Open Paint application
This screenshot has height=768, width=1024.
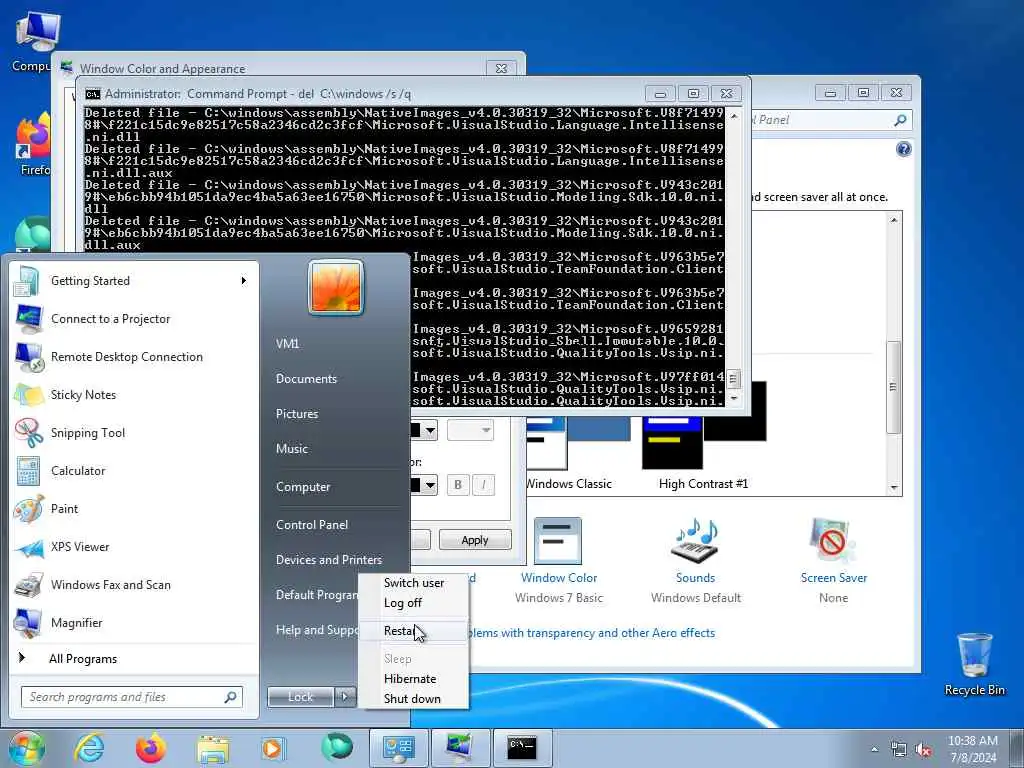134,509
